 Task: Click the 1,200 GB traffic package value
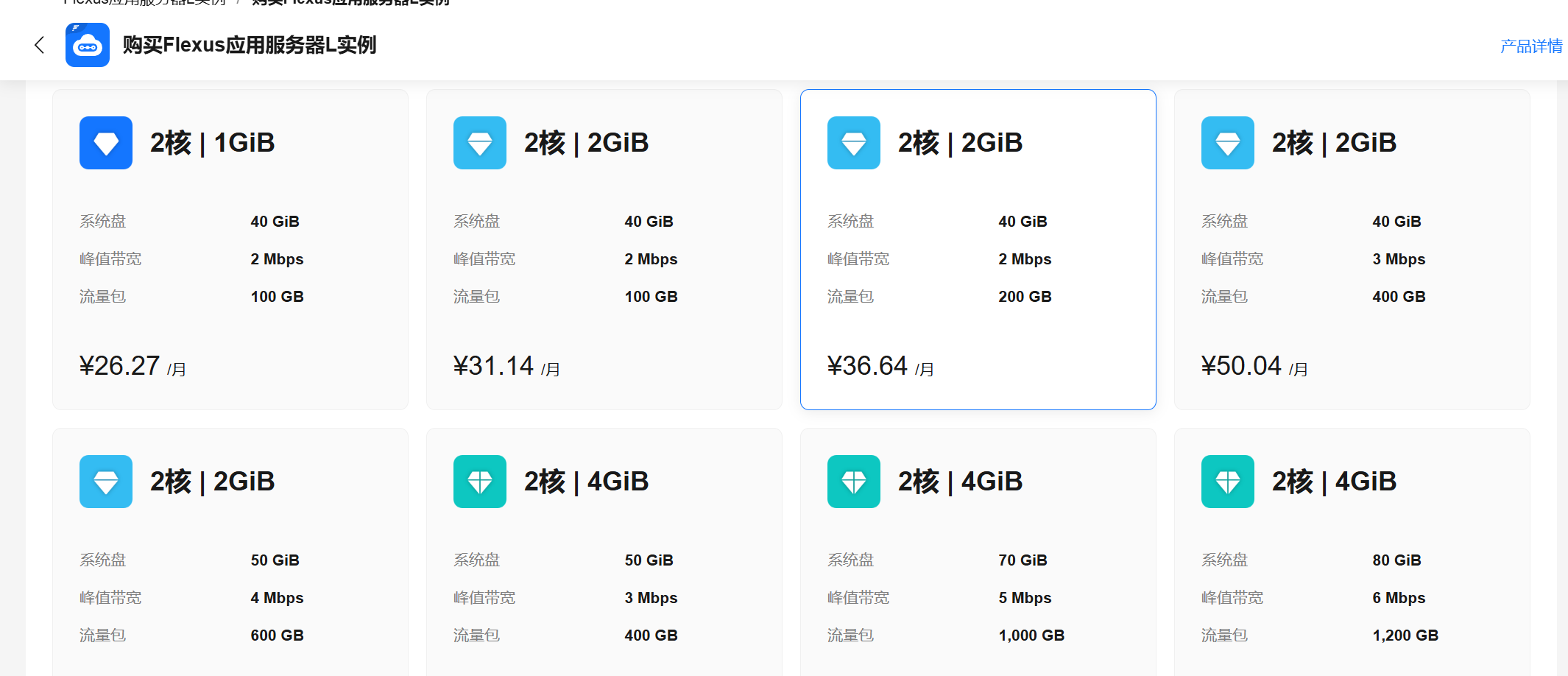(x=1405, y=635)
